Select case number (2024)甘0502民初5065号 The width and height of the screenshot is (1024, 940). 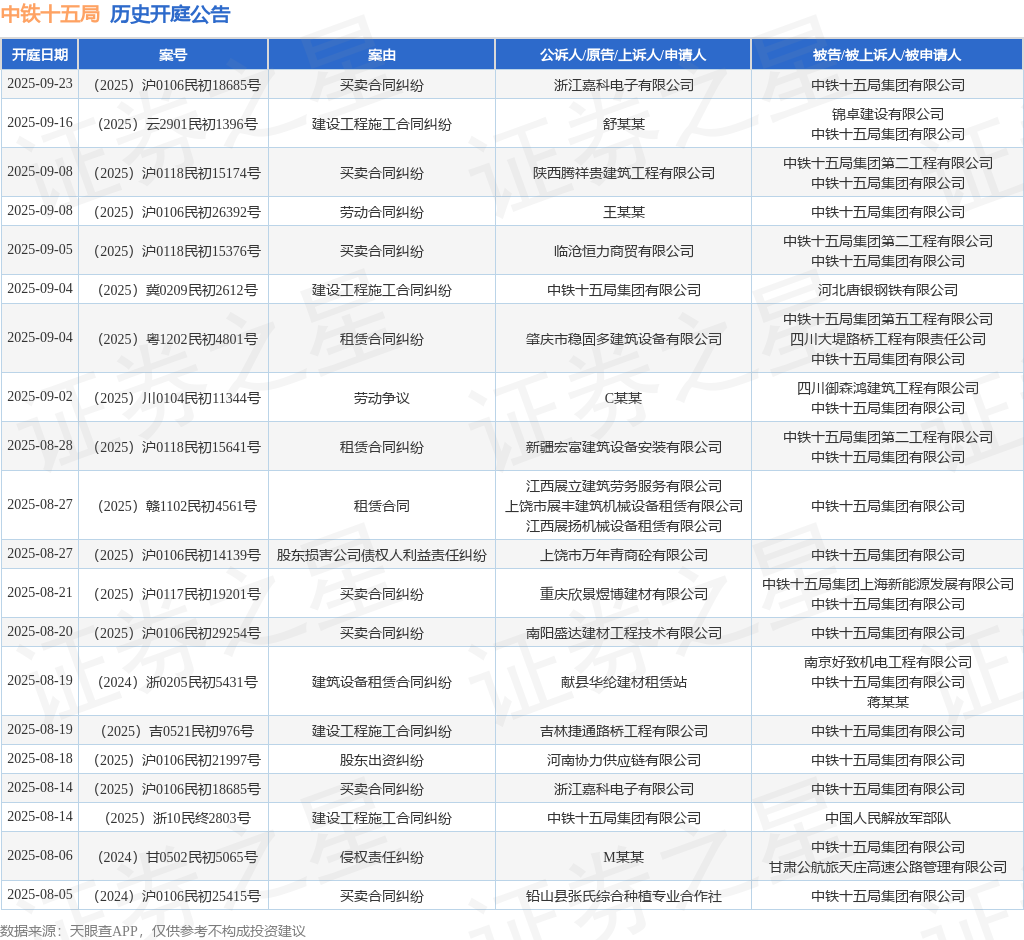[x=177, y=857]
